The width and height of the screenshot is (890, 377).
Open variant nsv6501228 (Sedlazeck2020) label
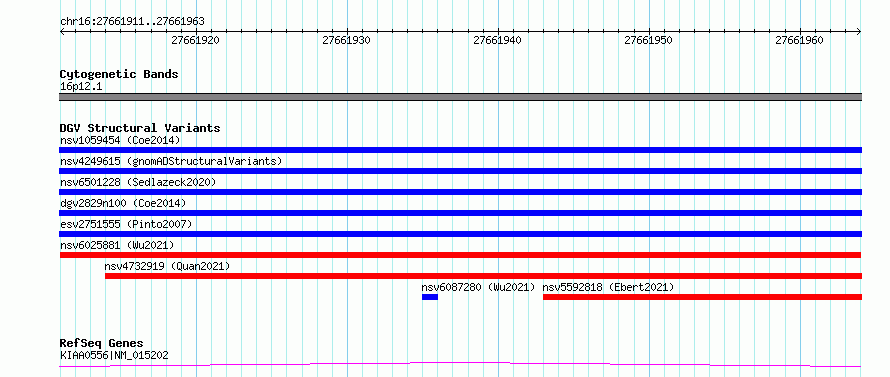tap(138, 182)
